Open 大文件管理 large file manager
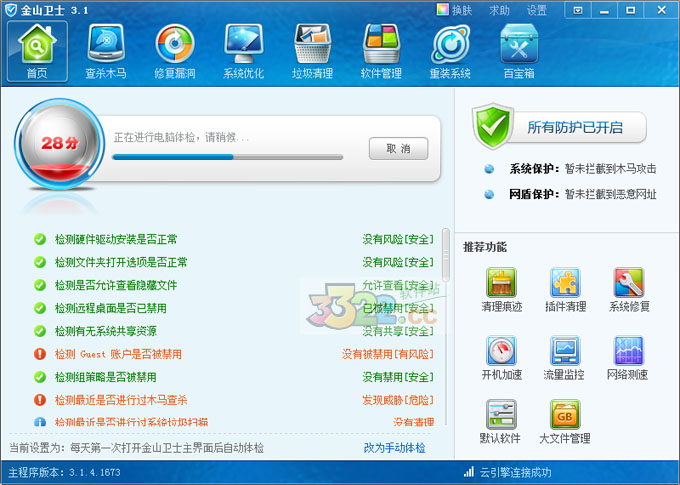Image resolution: width=680 pixels, height=485 pixels. [565, 422]
